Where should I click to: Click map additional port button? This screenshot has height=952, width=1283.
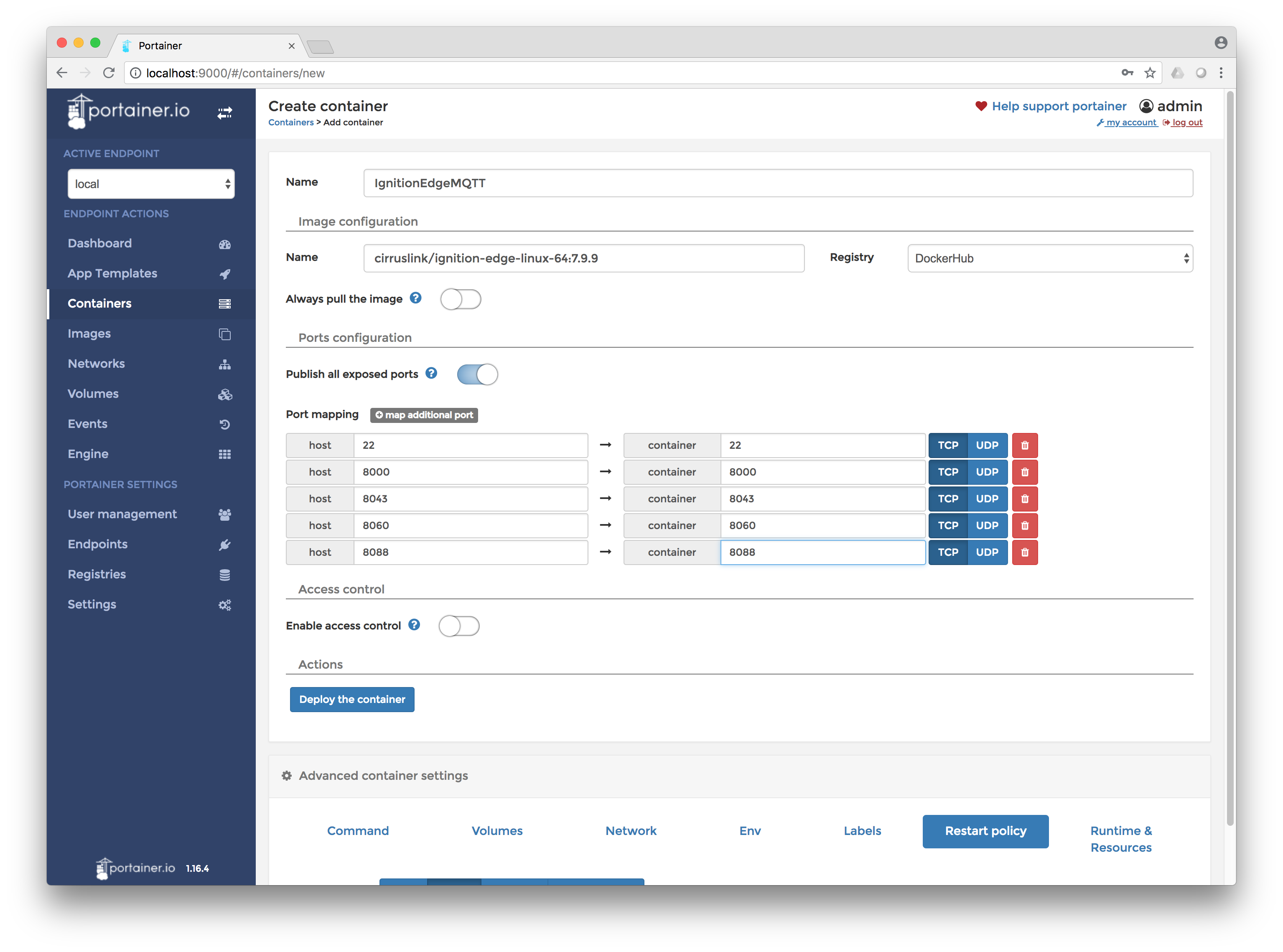click(423, 415)
